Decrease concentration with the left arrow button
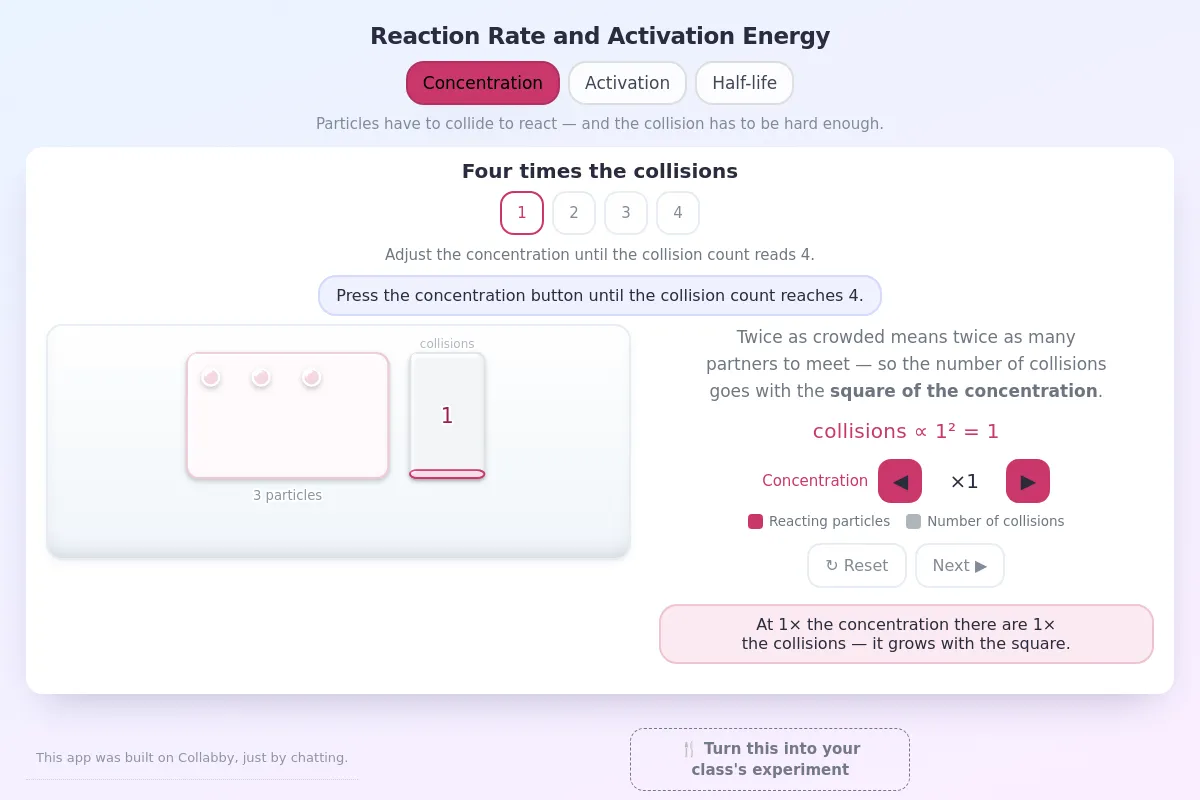 [x=900, y=481]
